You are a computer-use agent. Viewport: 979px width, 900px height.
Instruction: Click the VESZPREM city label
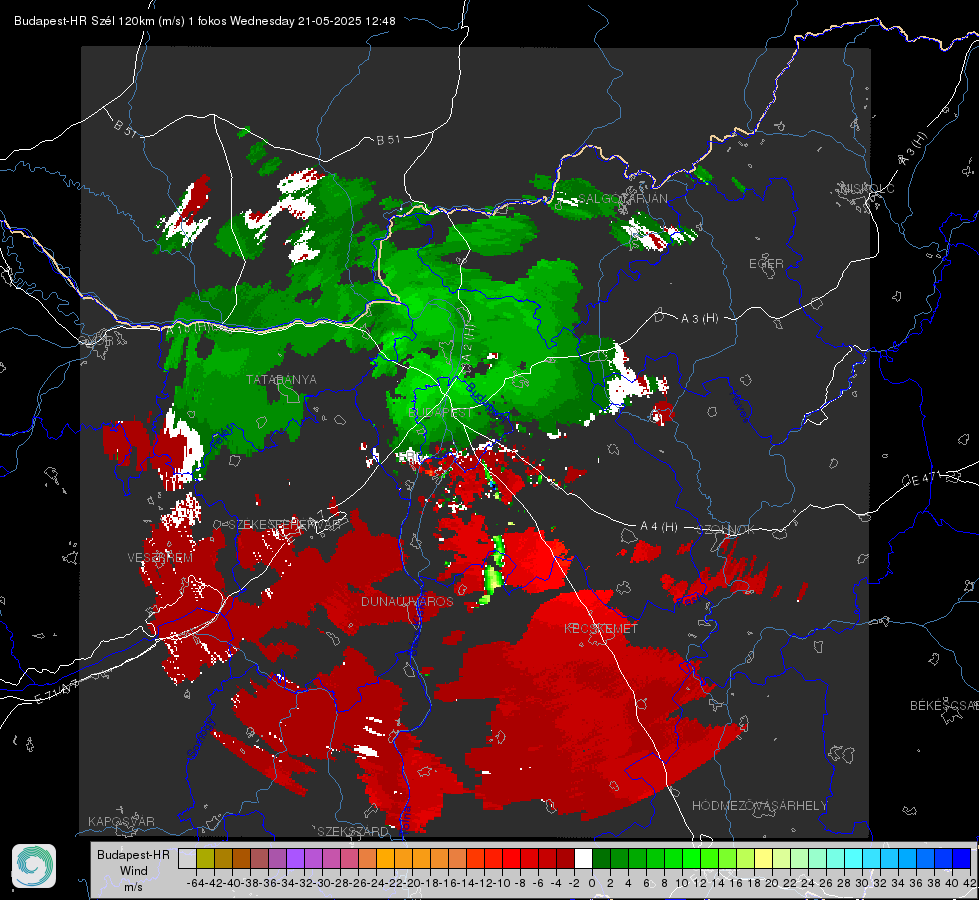(160, 558)
